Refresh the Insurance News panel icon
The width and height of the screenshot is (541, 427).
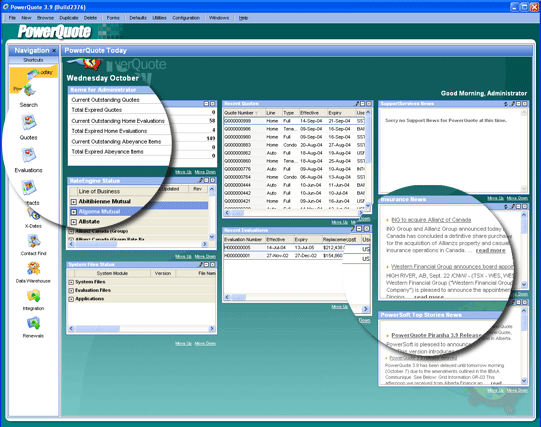click(506, 206)
